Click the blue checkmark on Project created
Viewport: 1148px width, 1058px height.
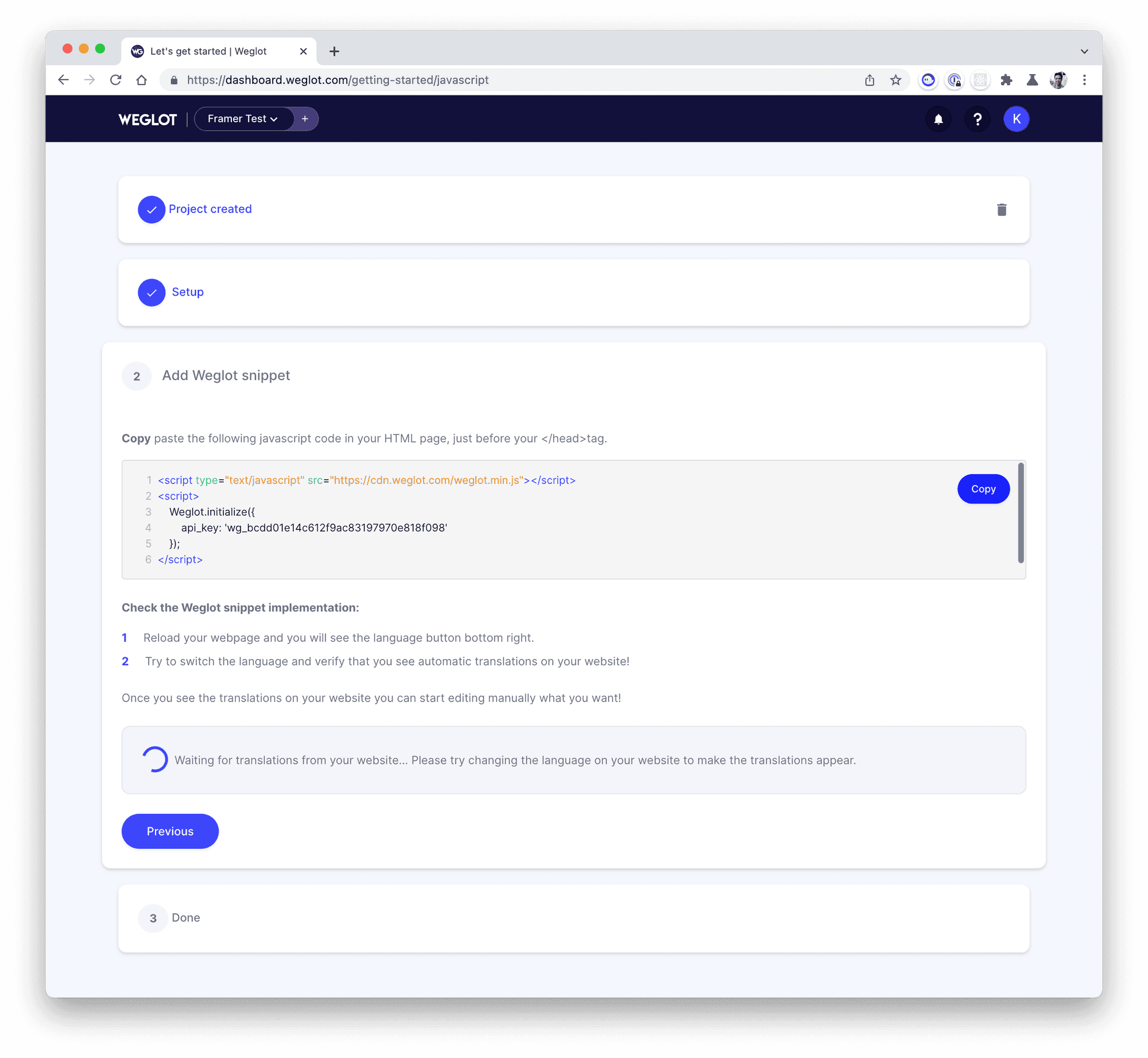click(151, 209)
